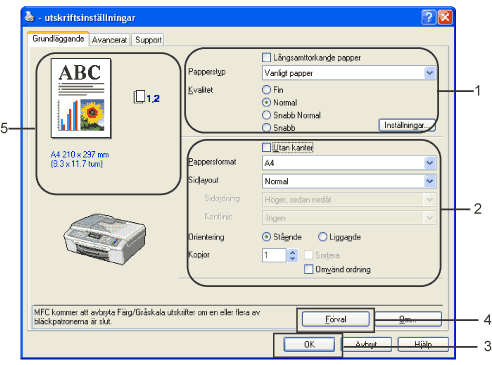Viewport: 492px width, 365px height.
Task: Click the Inställningar button
Action: [407, 125]
